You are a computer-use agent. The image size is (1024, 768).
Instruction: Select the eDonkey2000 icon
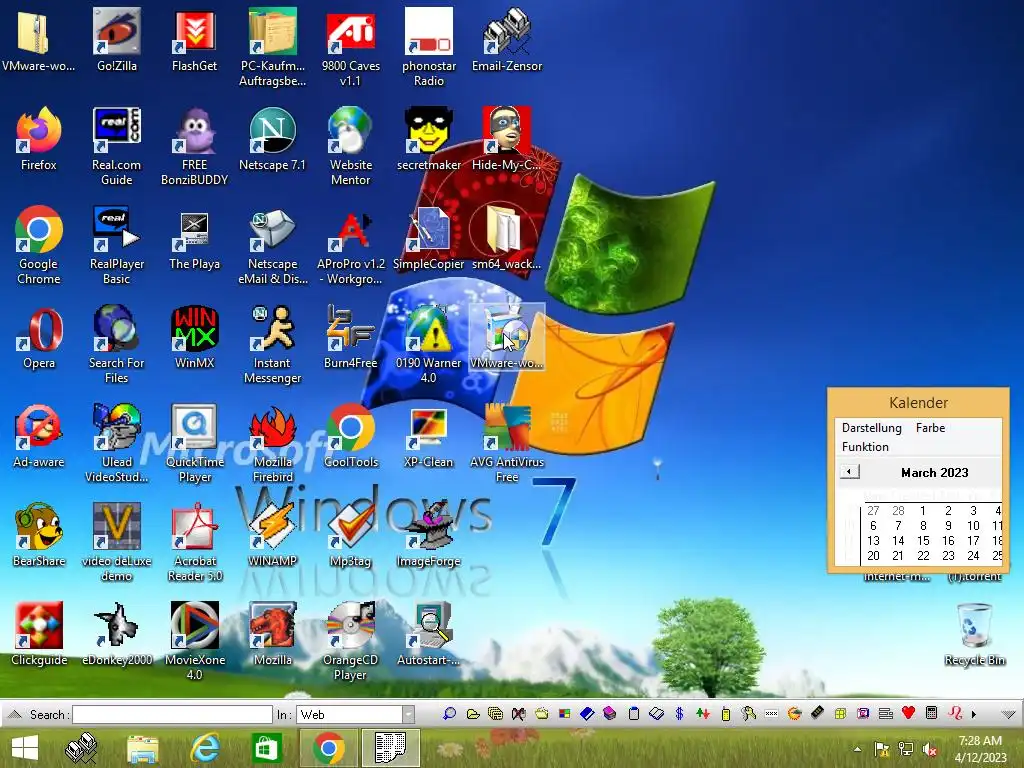tap(117, 633)
